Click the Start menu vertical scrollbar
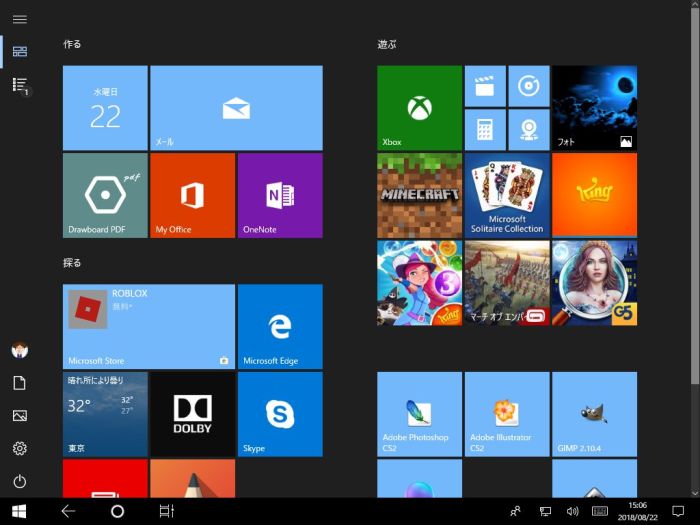The width and height of the screenshot is (700, 525). (x=694, y=200)
